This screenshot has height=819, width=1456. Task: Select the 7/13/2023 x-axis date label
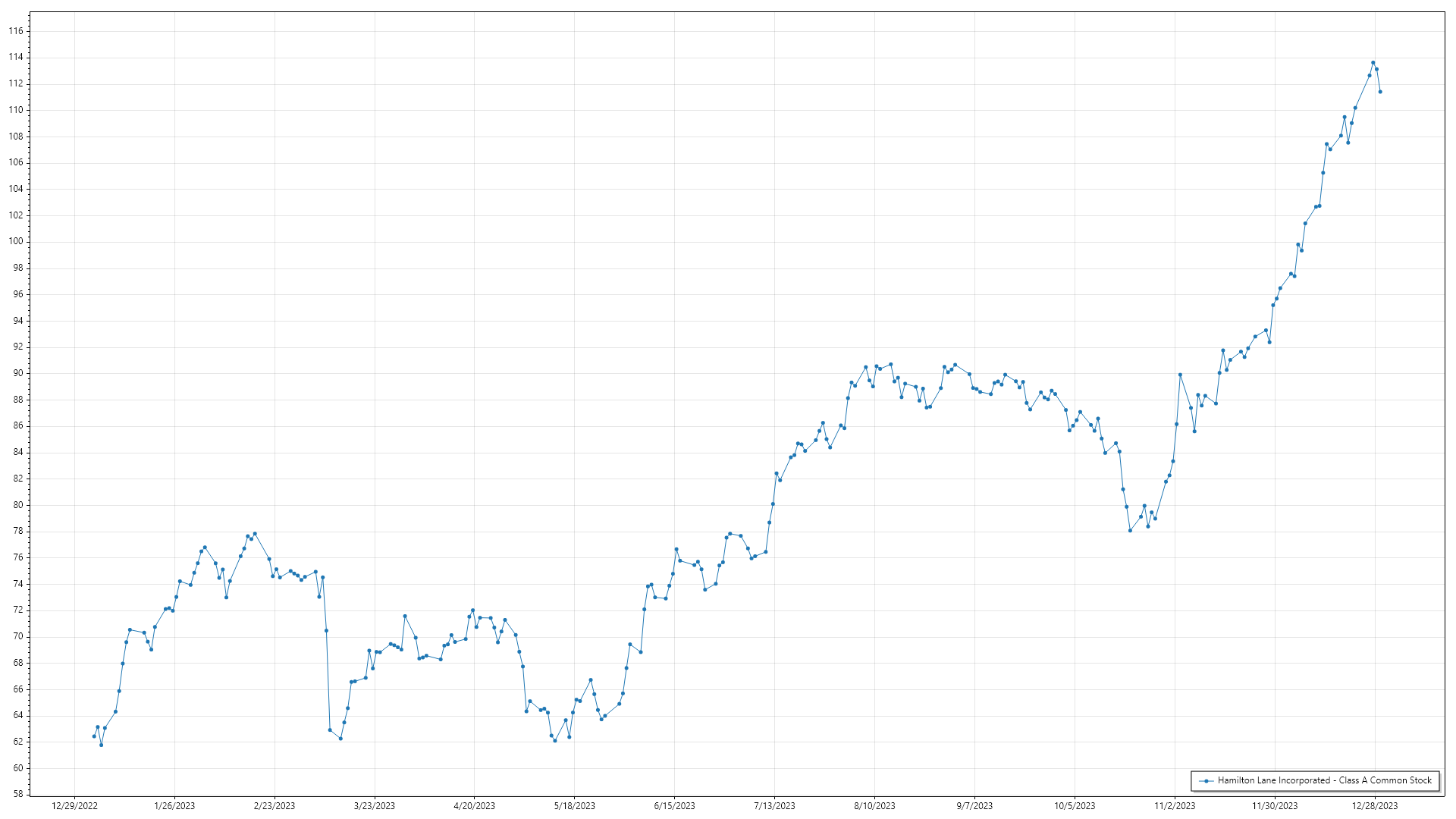pyautogui.click(x=774, y=806)
